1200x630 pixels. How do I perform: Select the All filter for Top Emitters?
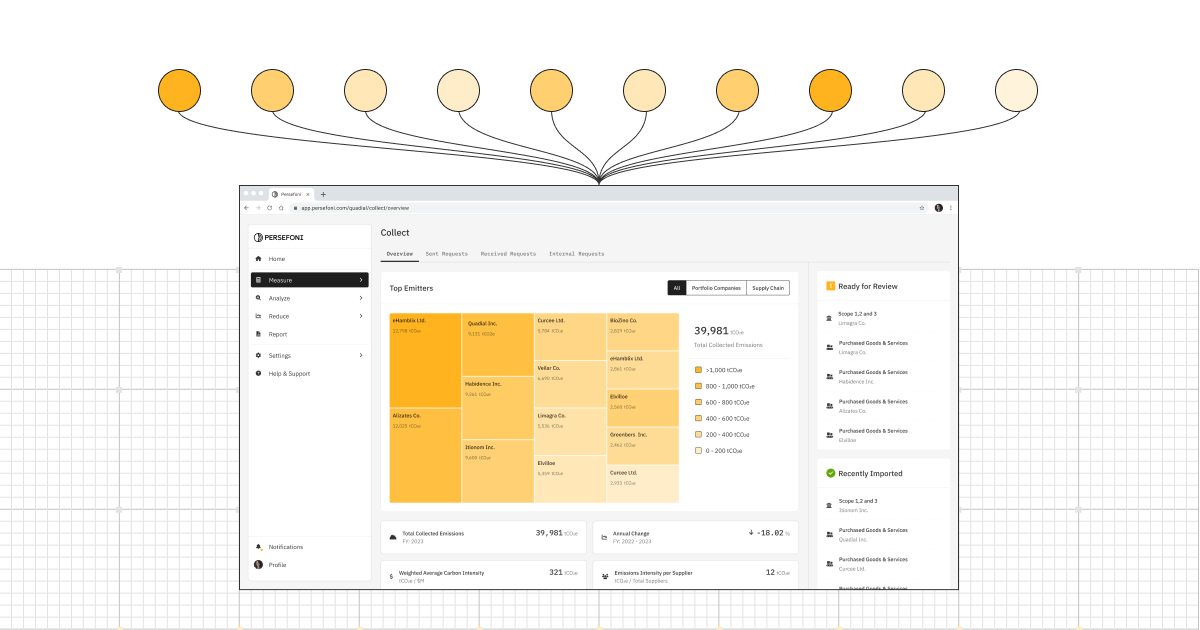click(677, 288)
